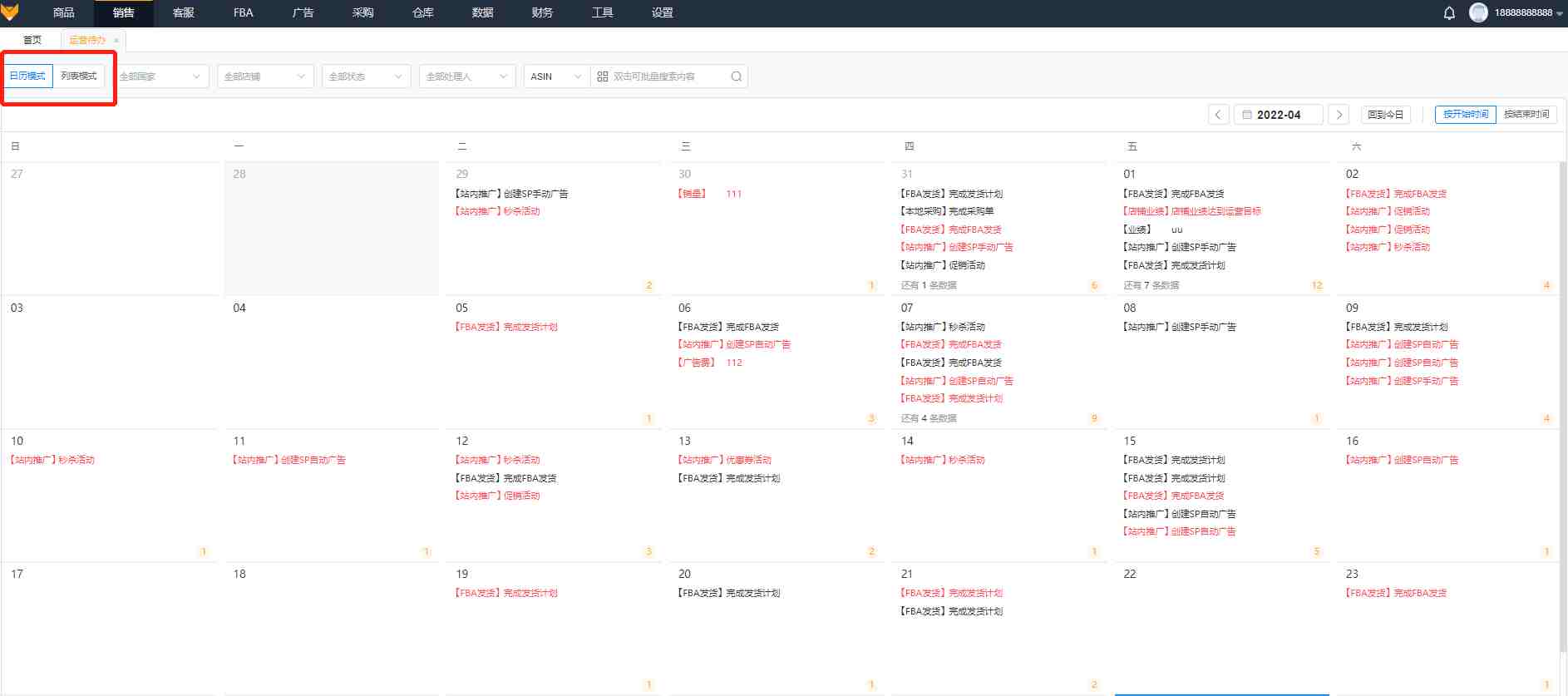
Task: Open 秒杀活动 task on day 10
Action: click(x=52, y=460)
